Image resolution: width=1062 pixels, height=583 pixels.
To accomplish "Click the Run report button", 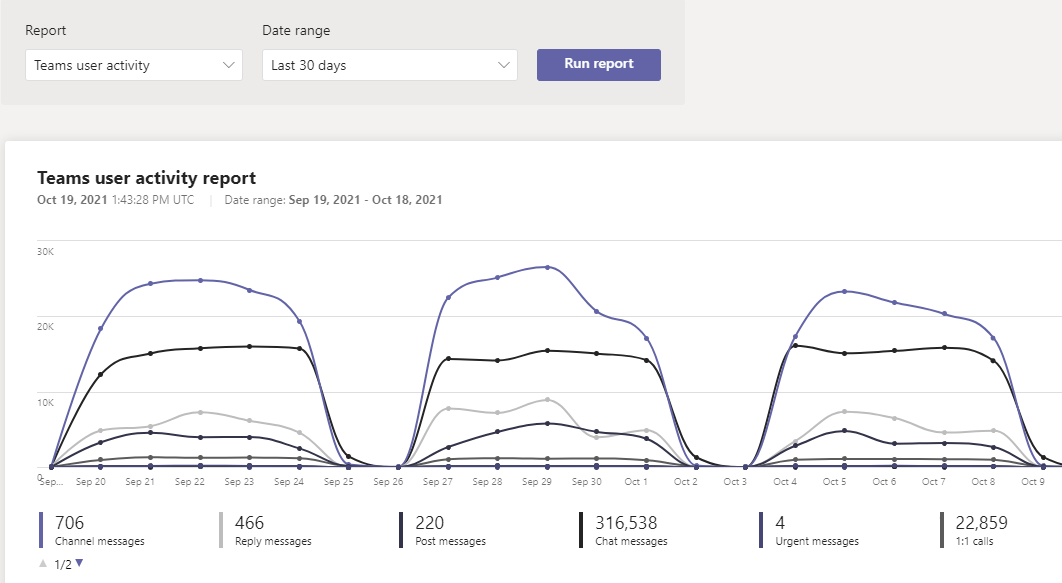I will click(599, 64).
